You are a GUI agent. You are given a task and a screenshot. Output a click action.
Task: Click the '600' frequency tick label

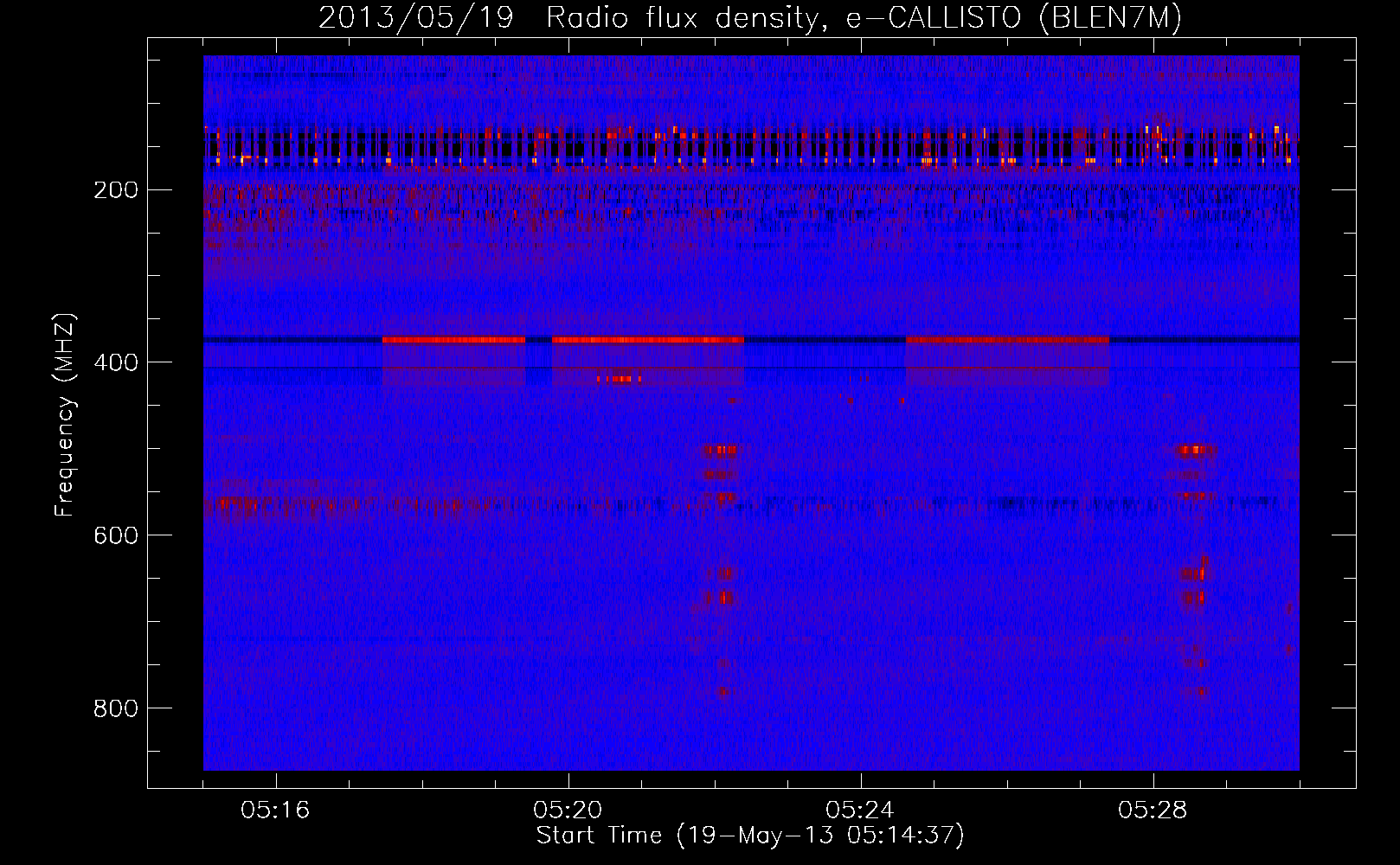point(115,536)
